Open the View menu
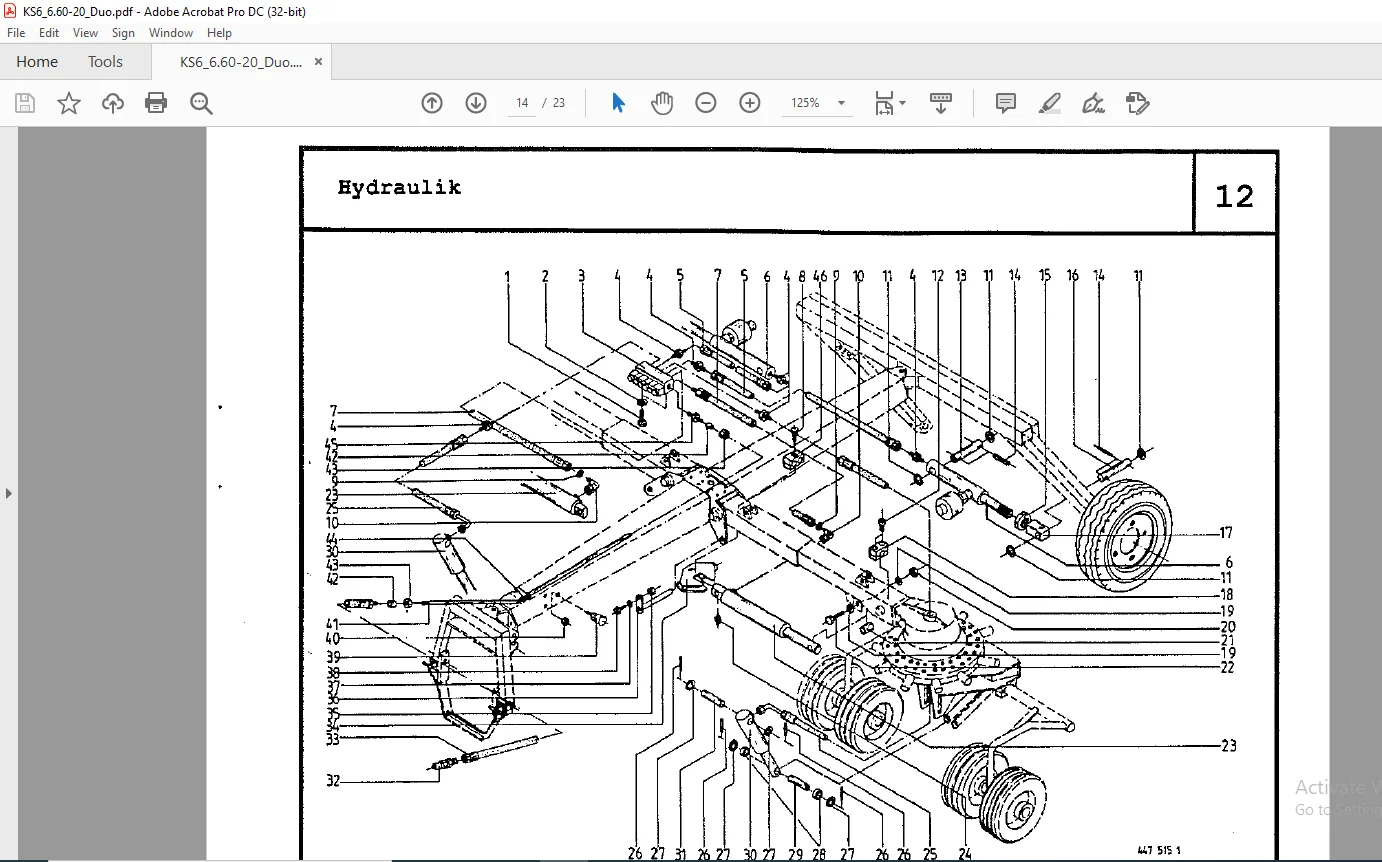This screenshot has height=862, width=1382. [x=85, y=33]
